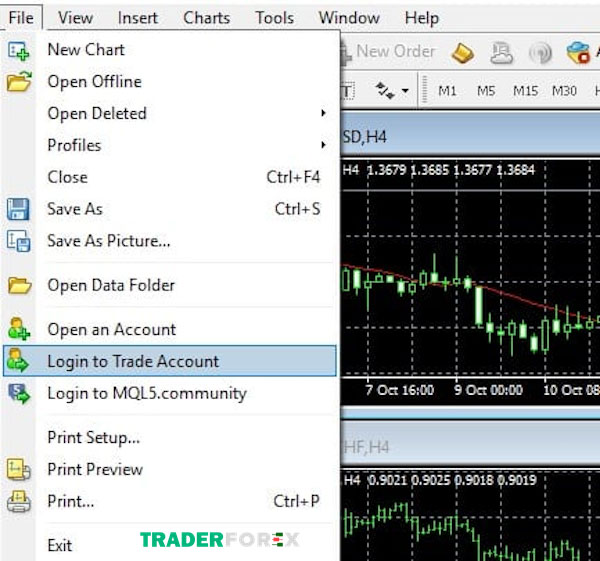Choose Print... (Ctrl+P) entry
This screenshot has height=561, width=600.
[x=170, y=501]
